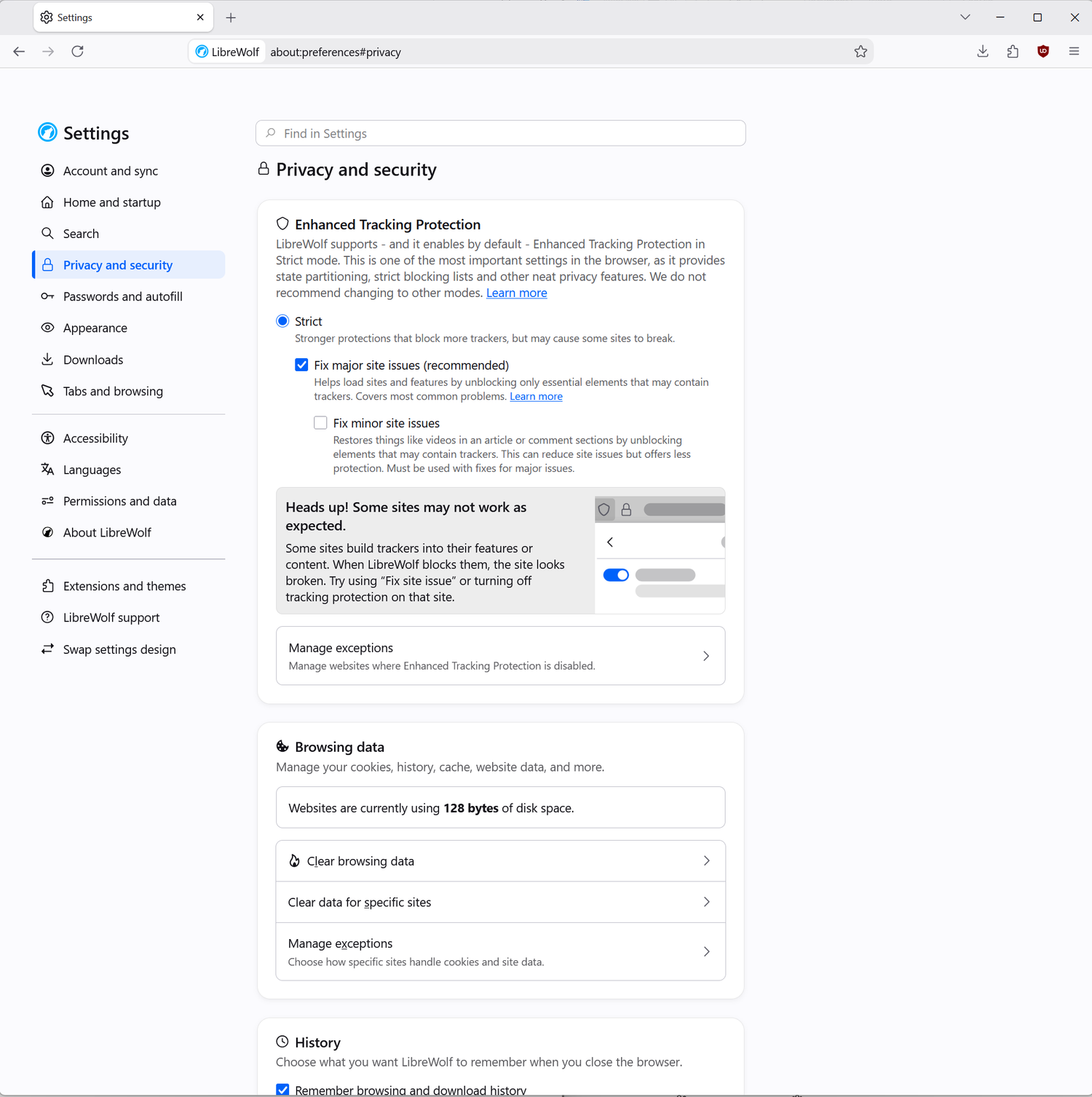Click the clock icon next to History

coord(282,1042)
